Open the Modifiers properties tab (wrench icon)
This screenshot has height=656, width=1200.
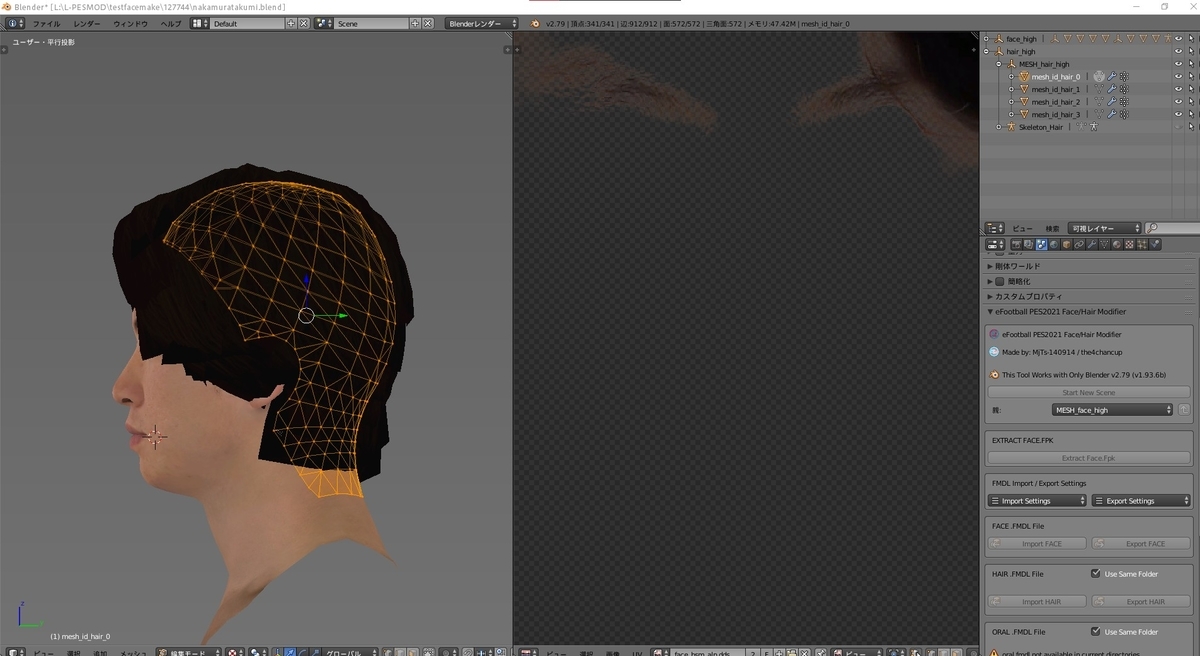(1092, 244)
